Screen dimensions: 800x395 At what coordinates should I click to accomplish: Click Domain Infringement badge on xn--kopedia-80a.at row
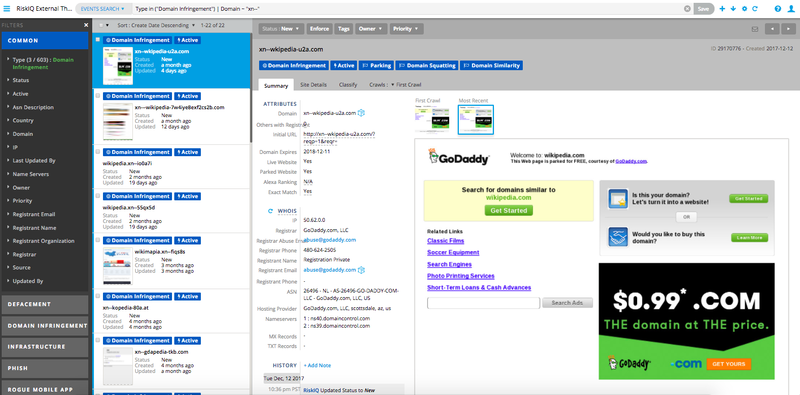click(x=137, y=297)
